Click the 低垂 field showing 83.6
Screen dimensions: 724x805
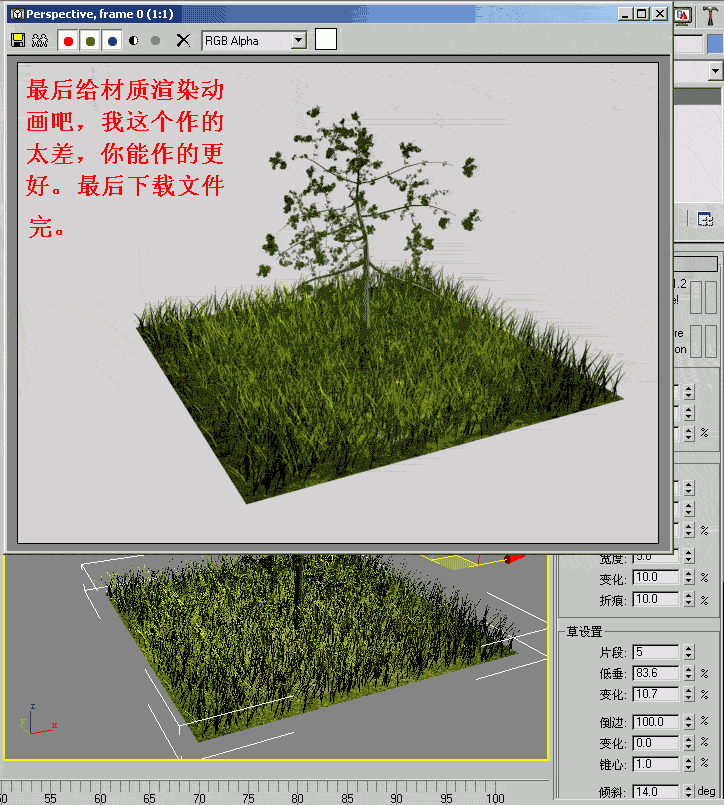point(656,673)
